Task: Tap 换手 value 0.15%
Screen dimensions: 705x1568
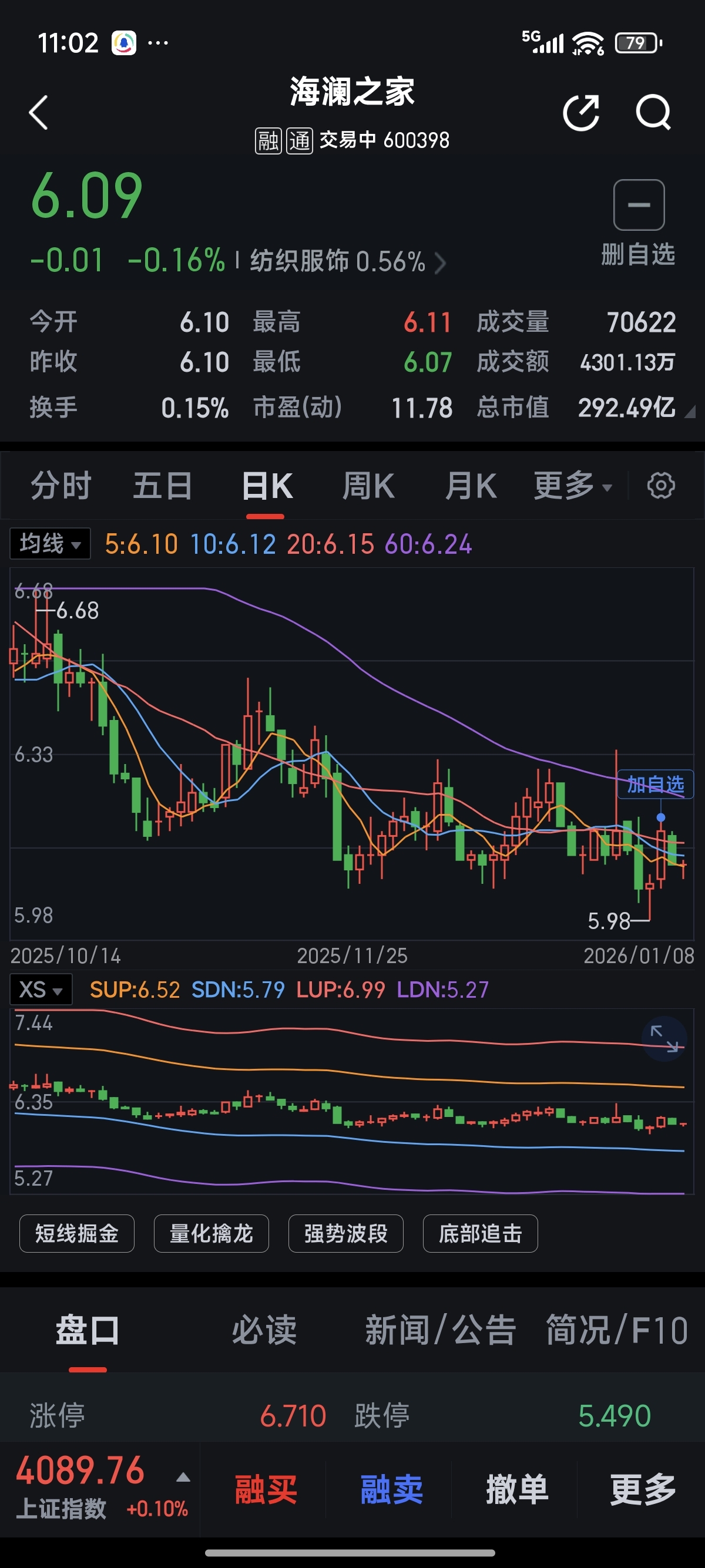Action: pyautogui.click(x=195, y=408)
